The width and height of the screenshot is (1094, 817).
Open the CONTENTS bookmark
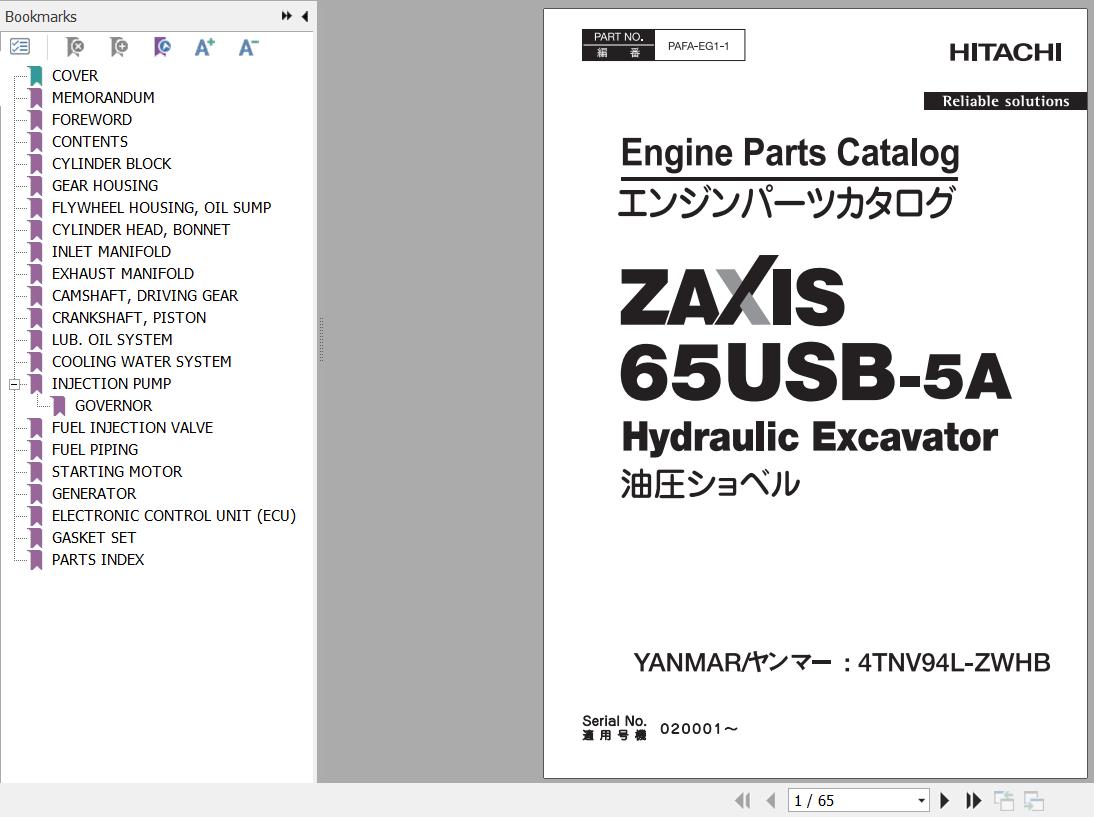(x=90, y=142)
